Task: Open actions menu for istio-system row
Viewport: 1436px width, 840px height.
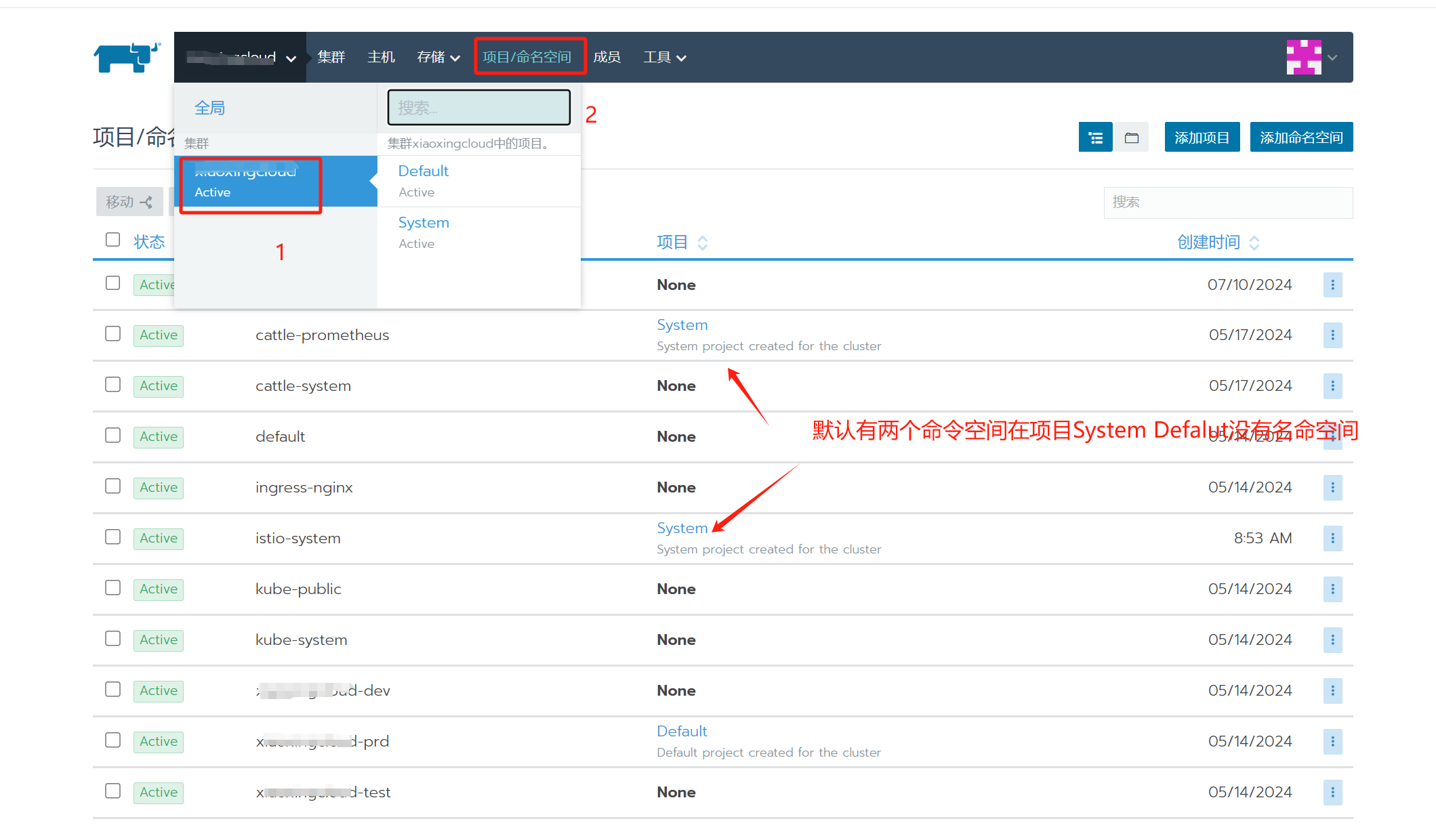Action: [x=1332, y=539]
